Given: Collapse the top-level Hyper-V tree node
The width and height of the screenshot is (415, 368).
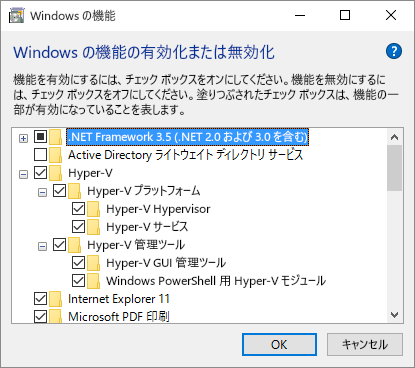Looking at the screenshot, I should click(23, 174).
